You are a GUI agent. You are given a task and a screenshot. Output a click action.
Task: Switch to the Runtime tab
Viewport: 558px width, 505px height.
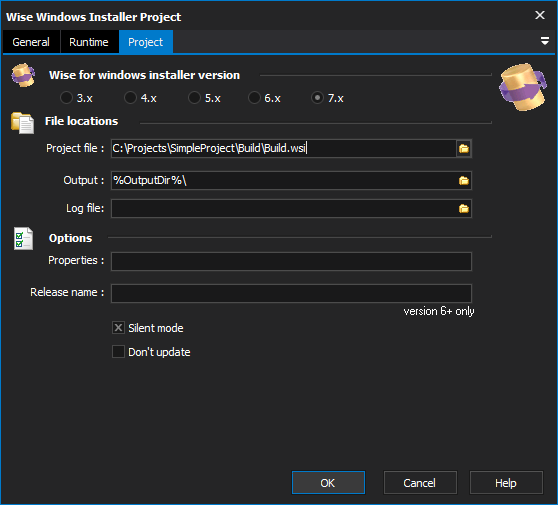point(89,42)
